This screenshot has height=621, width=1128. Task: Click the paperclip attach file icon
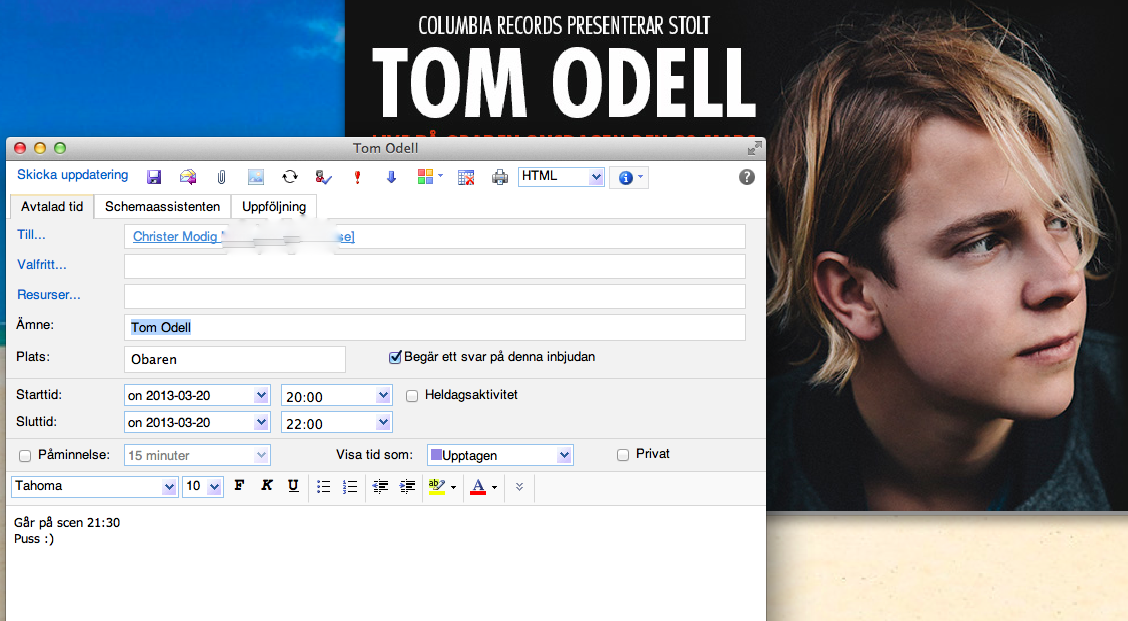(x=221, y=177)
